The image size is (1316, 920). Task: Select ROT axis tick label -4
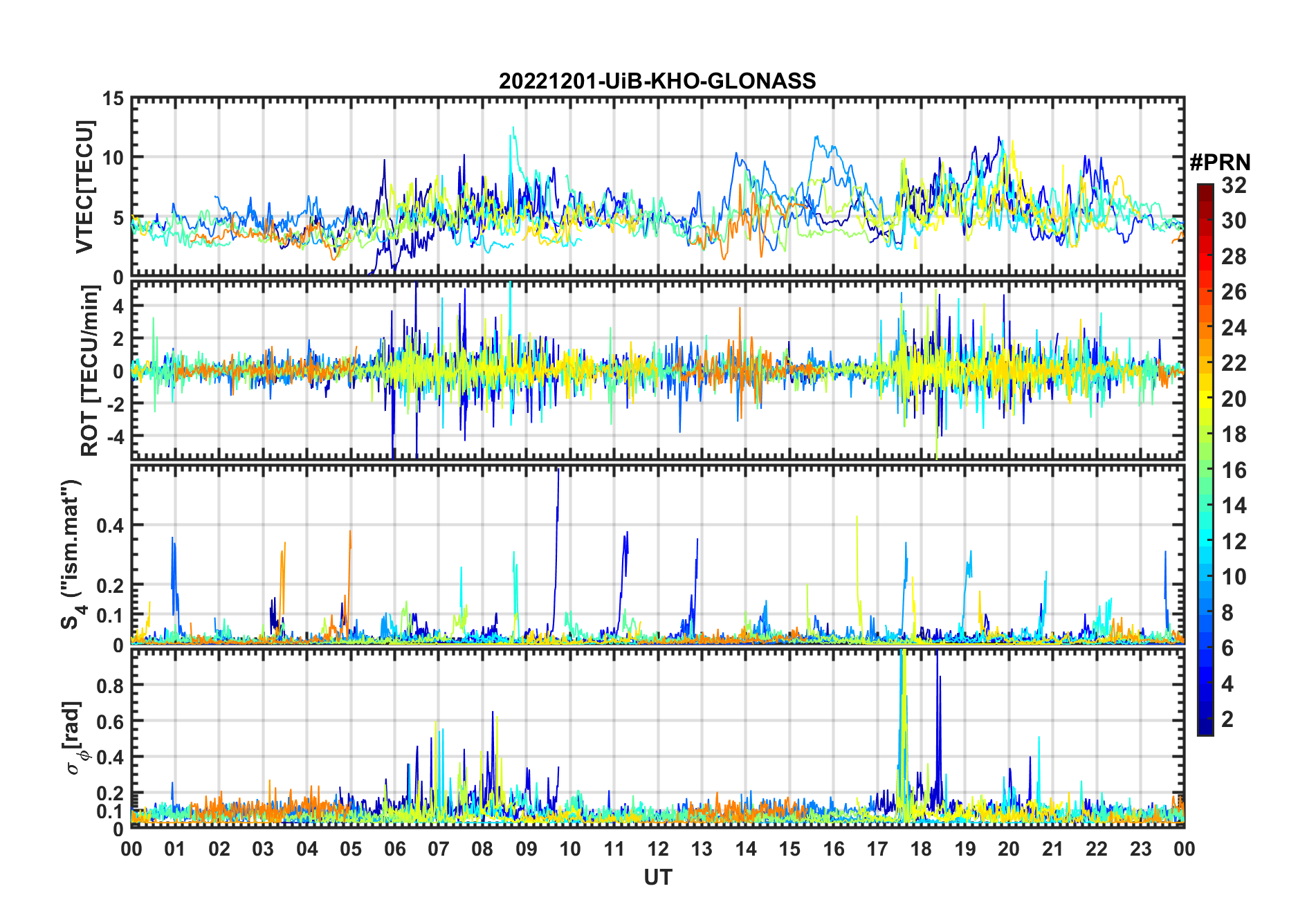(115, 436)
